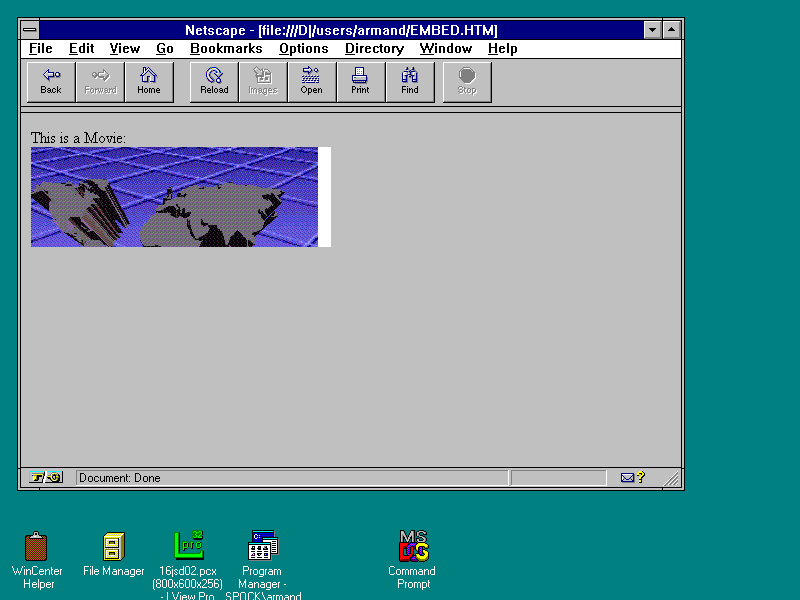Viewport: 800px width, 600px height.
Task: Open the window control menu box
Action: tap(30, 30)
